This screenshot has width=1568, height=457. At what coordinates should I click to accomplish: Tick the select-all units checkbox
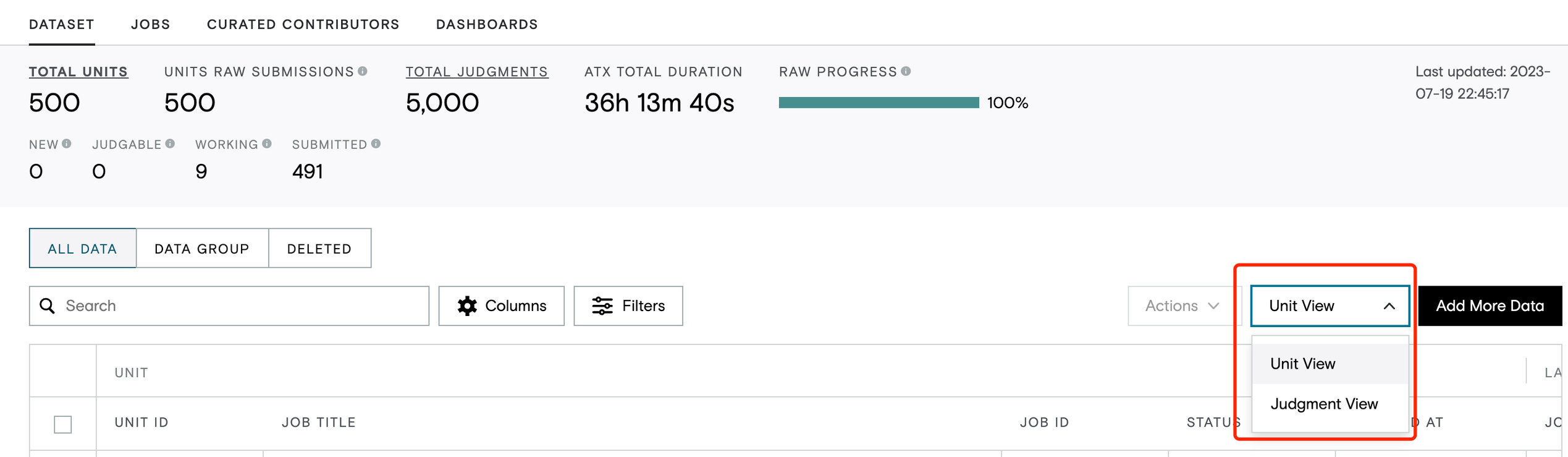click(63, 424)
